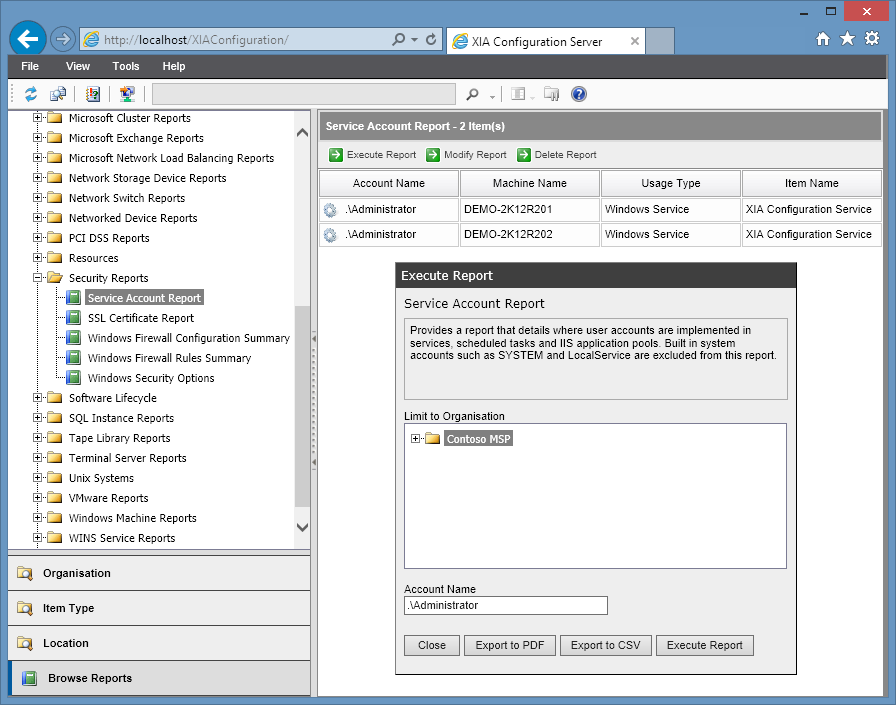Collapse the Security Reports folder
896x705 pixels.
38,278
